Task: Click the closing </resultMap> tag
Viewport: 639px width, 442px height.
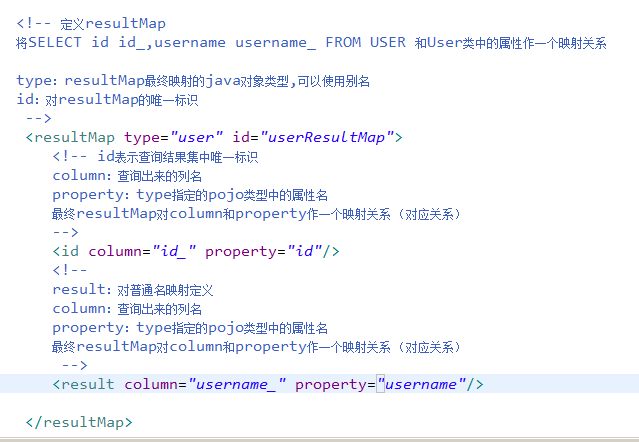Action: pos(79,422)
